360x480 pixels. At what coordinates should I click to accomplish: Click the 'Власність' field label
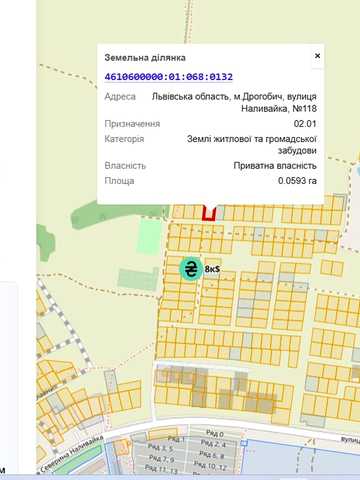[125, 166]
